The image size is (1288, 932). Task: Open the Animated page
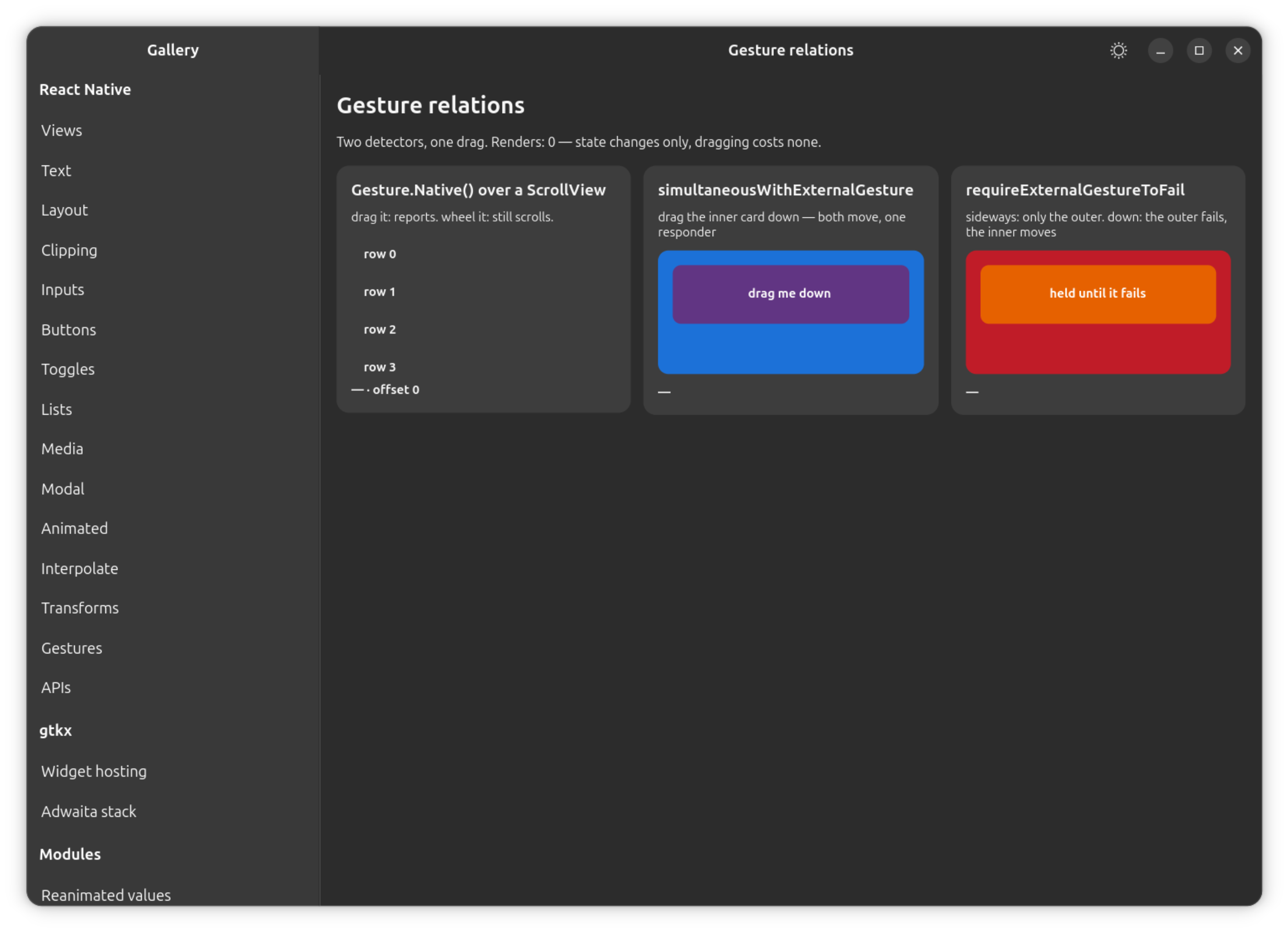click(x=173, y=528)
